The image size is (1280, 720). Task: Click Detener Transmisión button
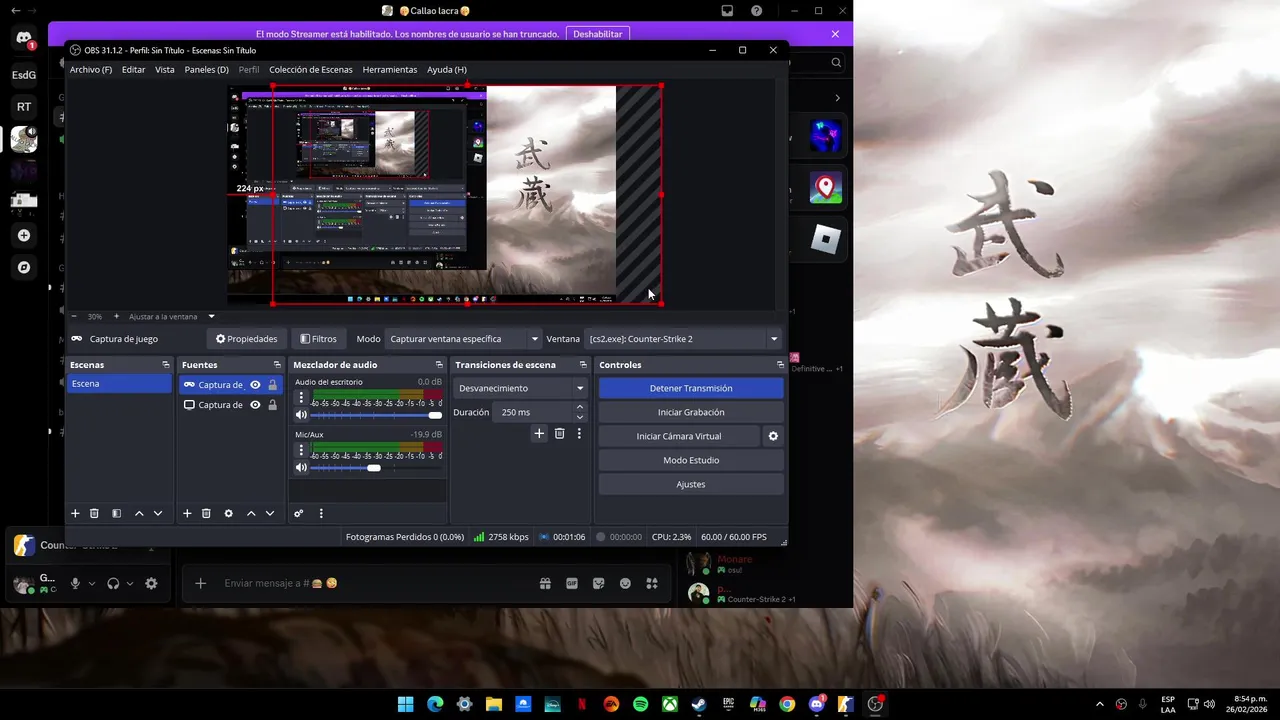point(691,388)
